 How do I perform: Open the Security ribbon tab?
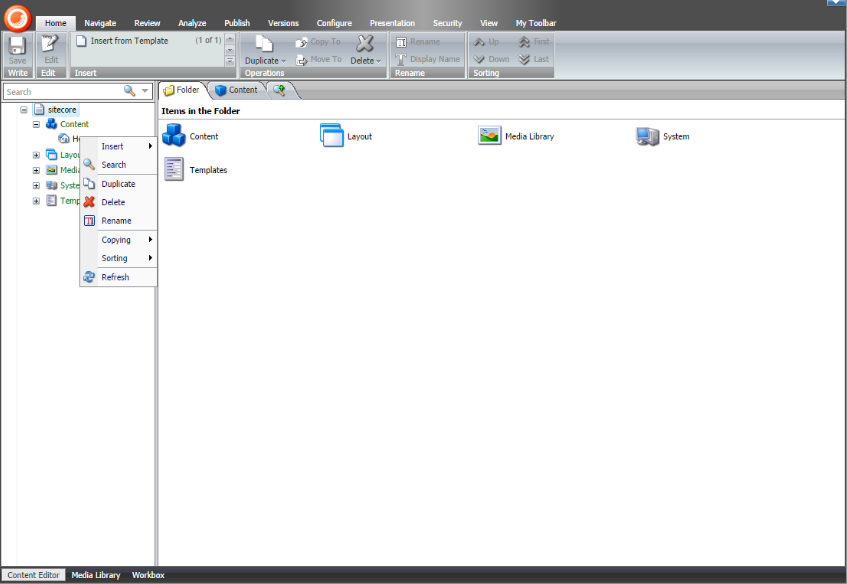[447, 23]
